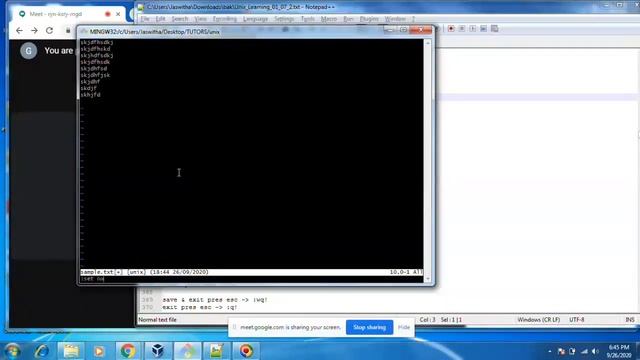Click the G avatar on the Meet page
Viewport: 640px width, 360px height.
29,51
